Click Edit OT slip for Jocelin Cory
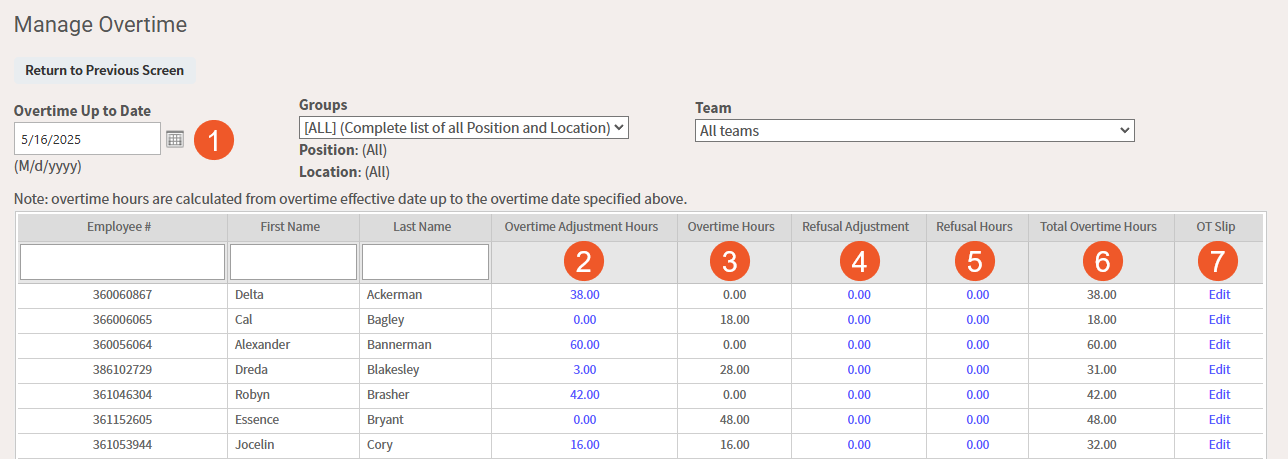Screen dimensions: 1288x459 point(1219,445)
